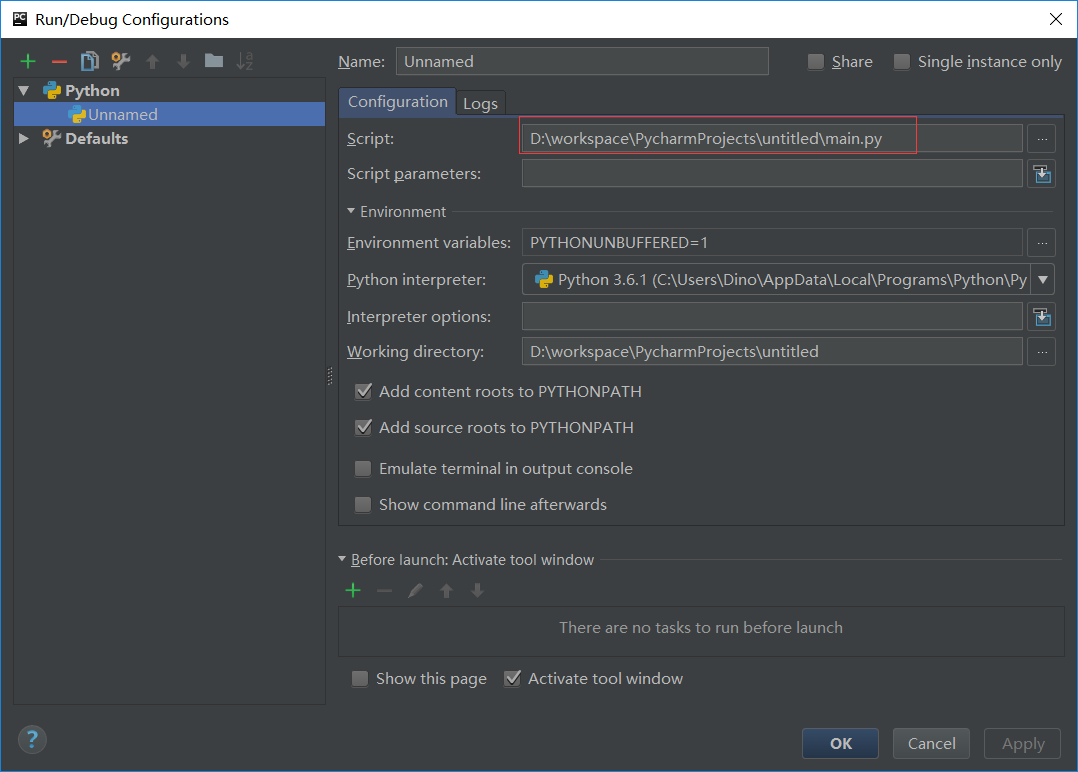1078x772 pixels.
Task: Click in the Interpreter options field
Action: point(772,317)
